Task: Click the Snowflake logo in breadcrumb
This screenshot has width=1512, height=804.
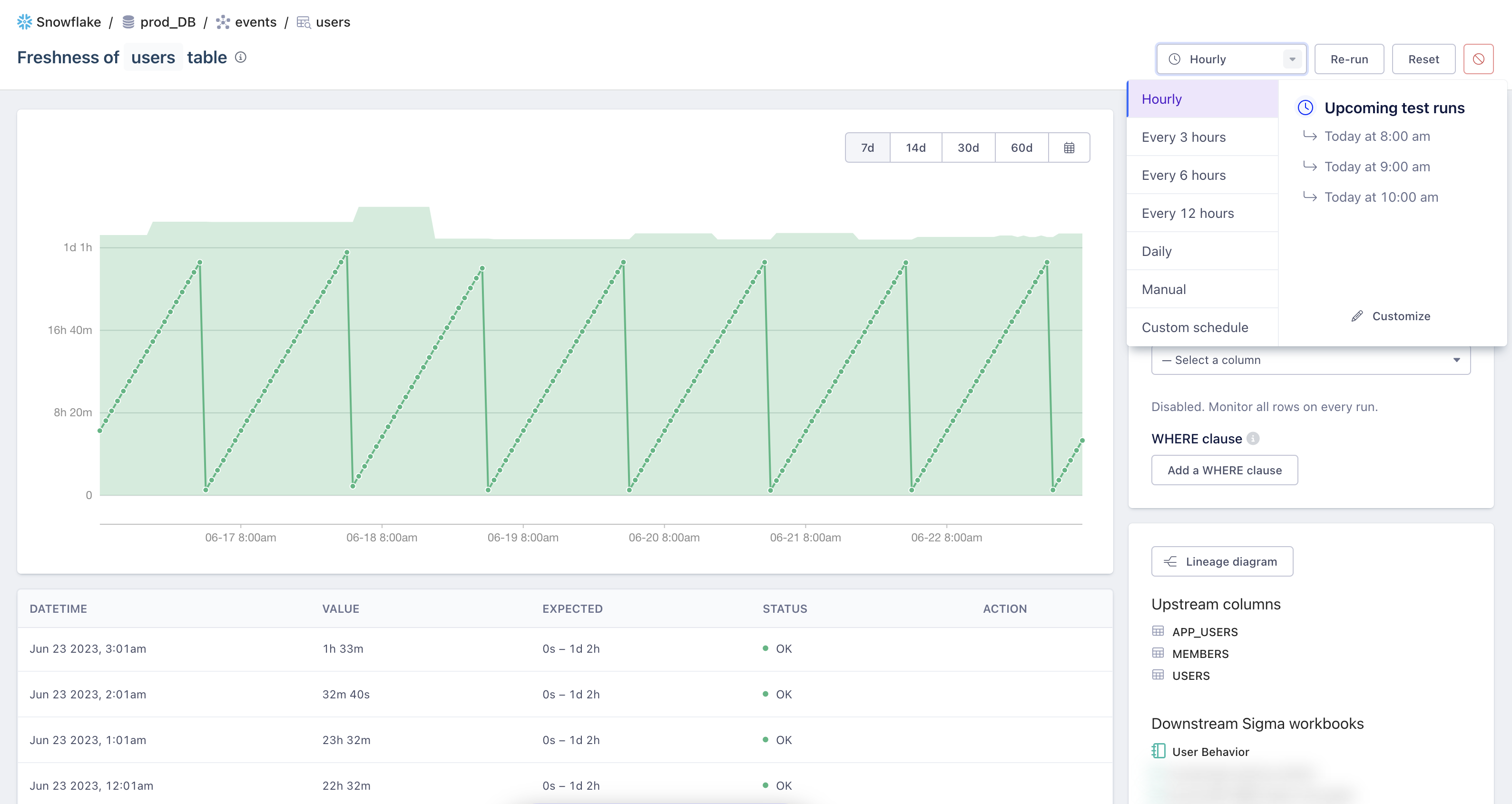Action: (24, 22)
